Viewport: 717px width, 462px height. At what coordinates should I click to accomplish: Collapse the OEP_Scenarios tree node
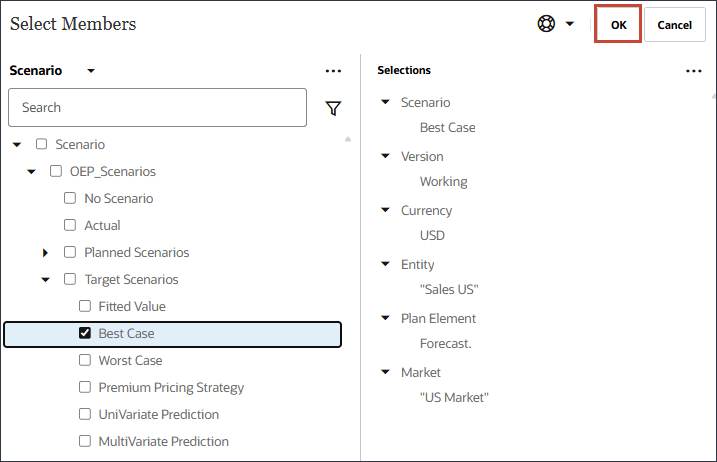[x=31, y=171]
